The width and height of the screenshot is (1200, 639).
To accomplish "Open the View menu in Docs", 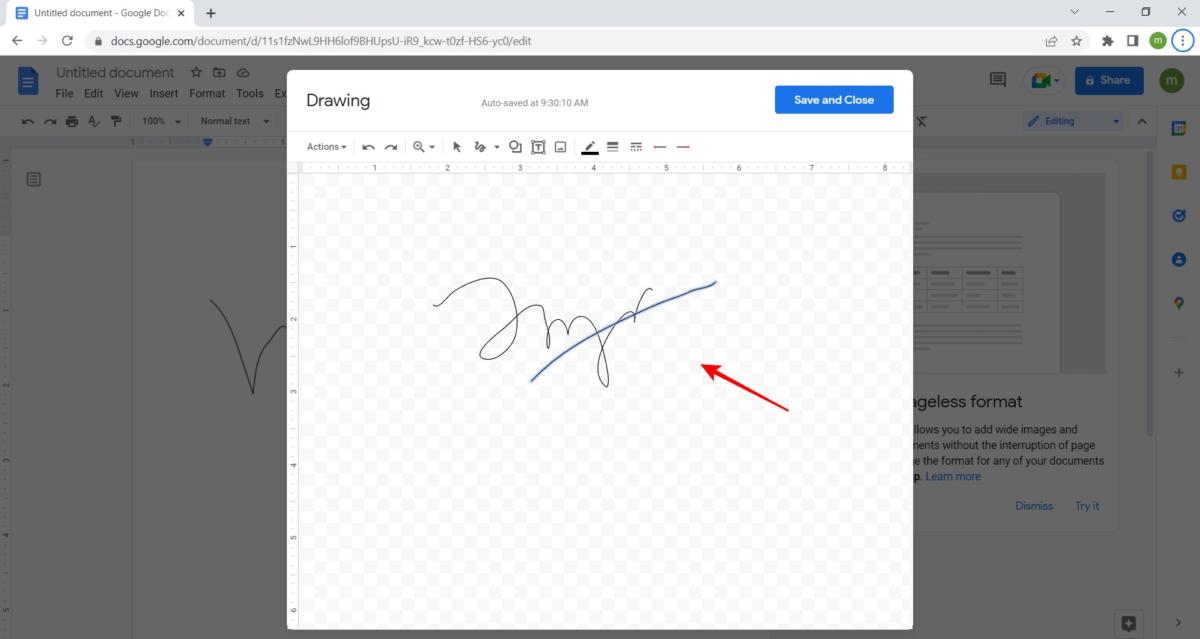I will tap(126, 94).
